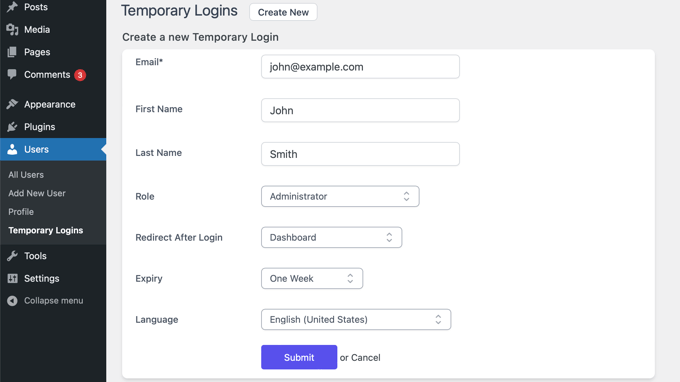This screenshot has width=680, height=382.
Task: Click the Posts pin icon
Action: (12, 7)
